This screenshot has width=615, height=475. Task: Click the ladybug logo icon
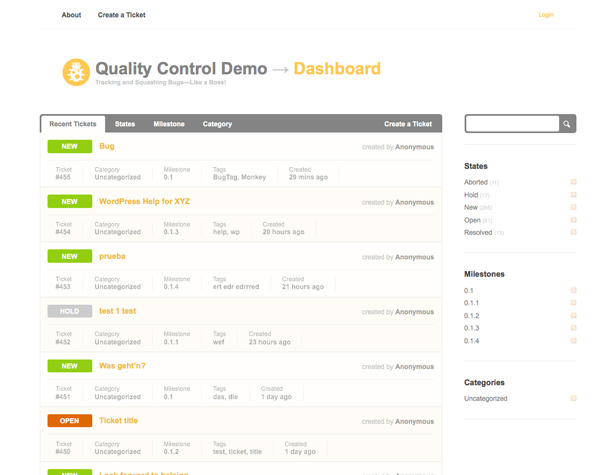click(x=76, y=72)
